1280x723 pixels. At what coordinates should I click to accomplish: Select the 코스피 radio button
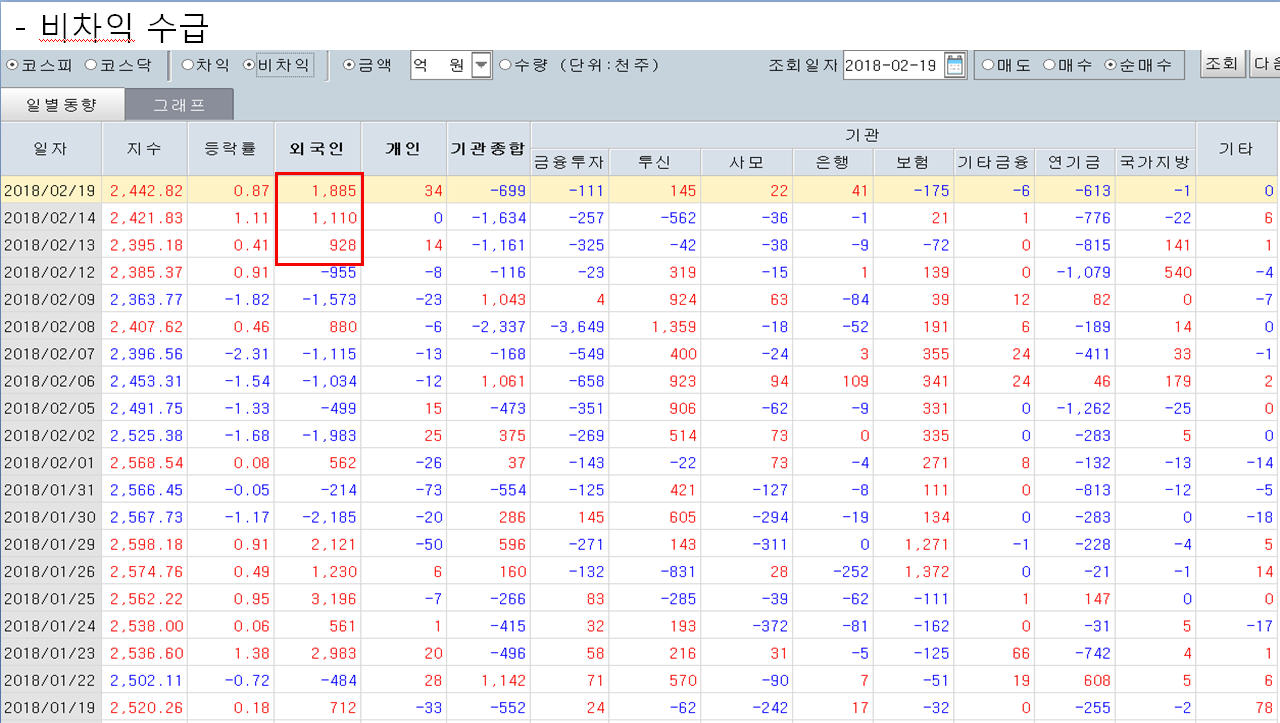(x=13, y=65)
